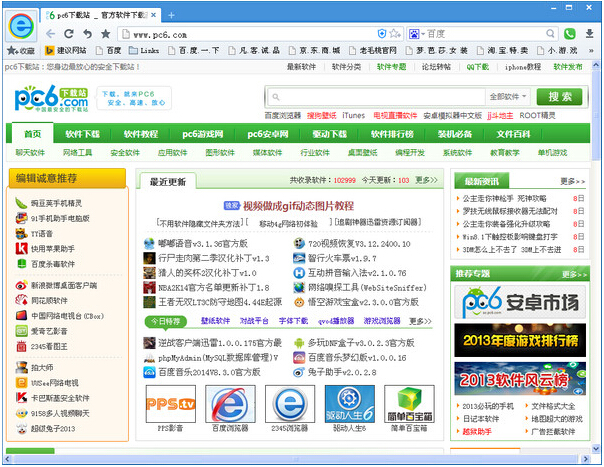Click the 卡巴斯基安全软件 sidebar icon

point(21,398)
